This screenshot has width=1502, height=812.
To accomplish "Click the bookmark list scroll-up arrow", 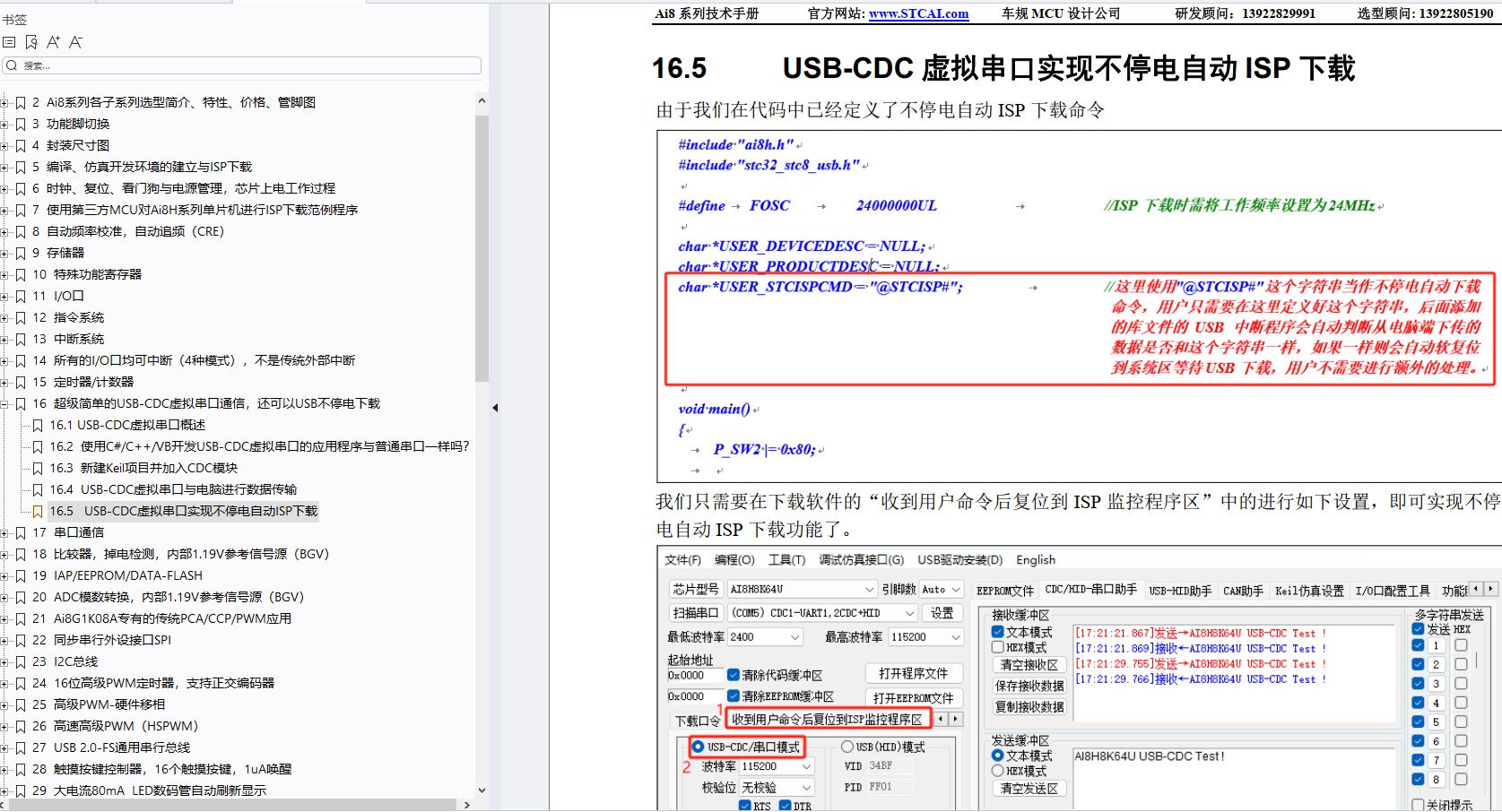I will (482, 101).
